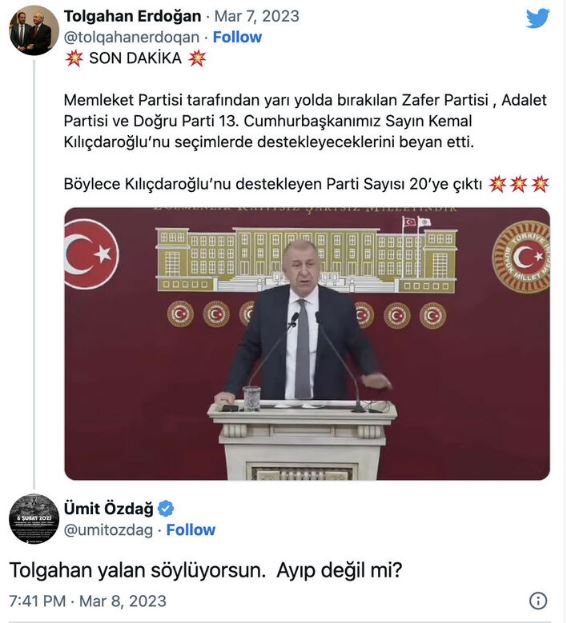Open Ümit Özdağ's profile avatar
The image size is (566, 623).
[x=34, y=519]
